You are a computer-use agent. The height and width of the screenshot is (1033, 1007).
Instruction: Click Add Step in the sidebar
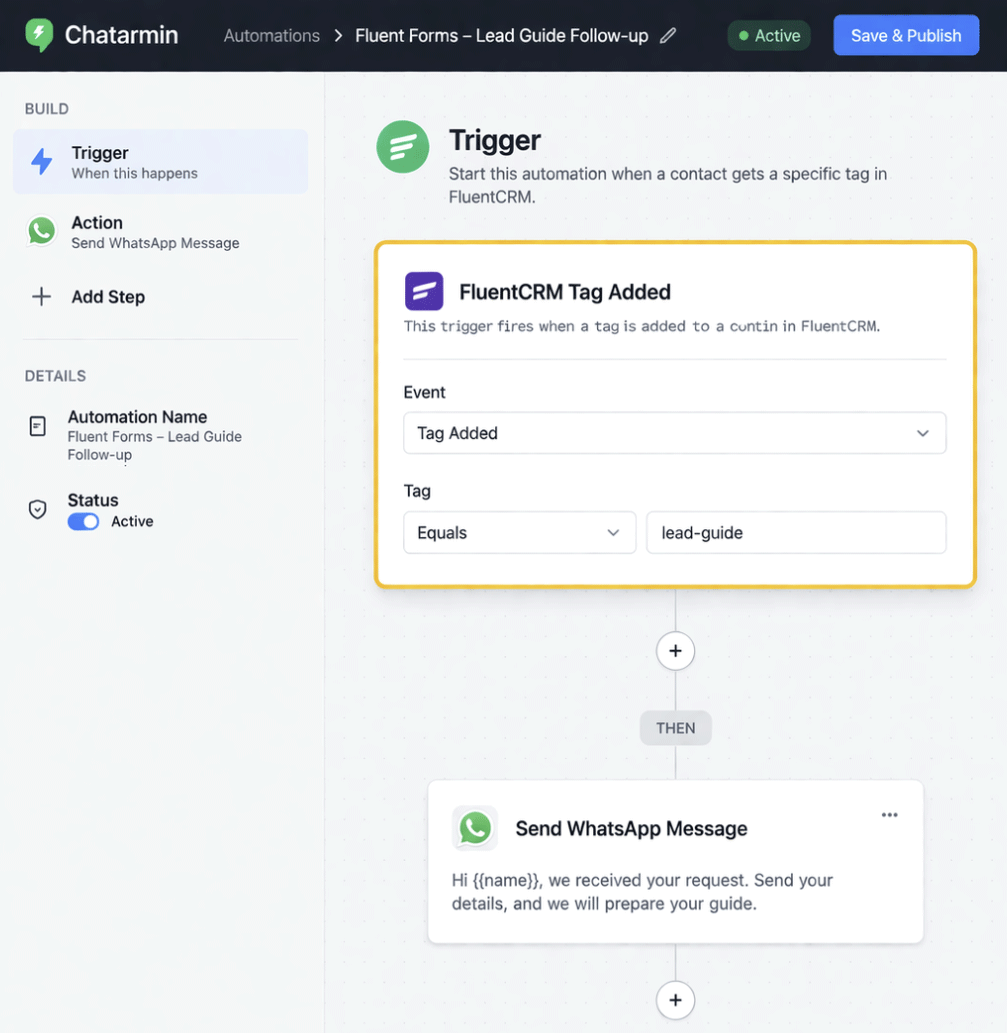coord(107,297)
